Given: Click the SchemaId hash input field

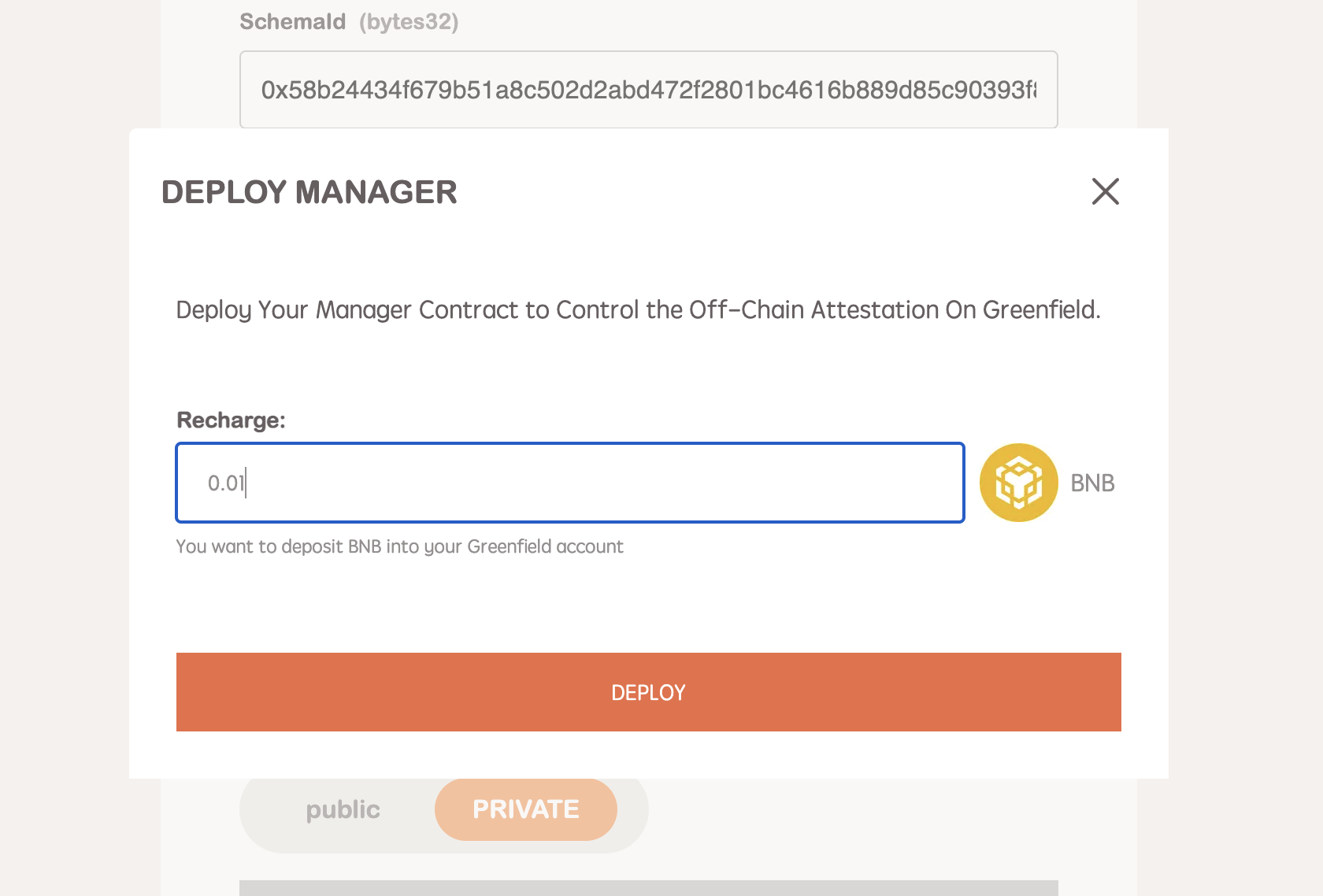Looking at the screenshot, I should (x=648, y=90).
